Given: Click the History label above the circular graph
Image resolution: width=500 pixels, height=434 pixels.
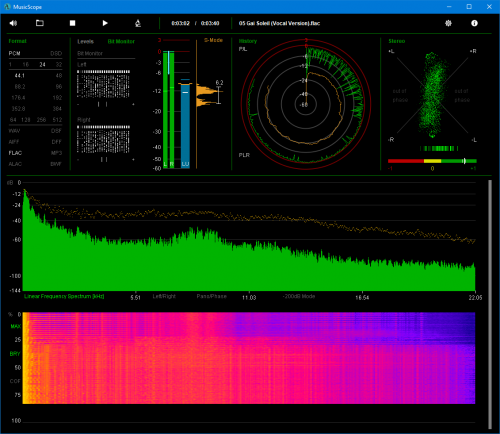Looking at the screenshot, I should pyautogui.click(x=248, y=41).
